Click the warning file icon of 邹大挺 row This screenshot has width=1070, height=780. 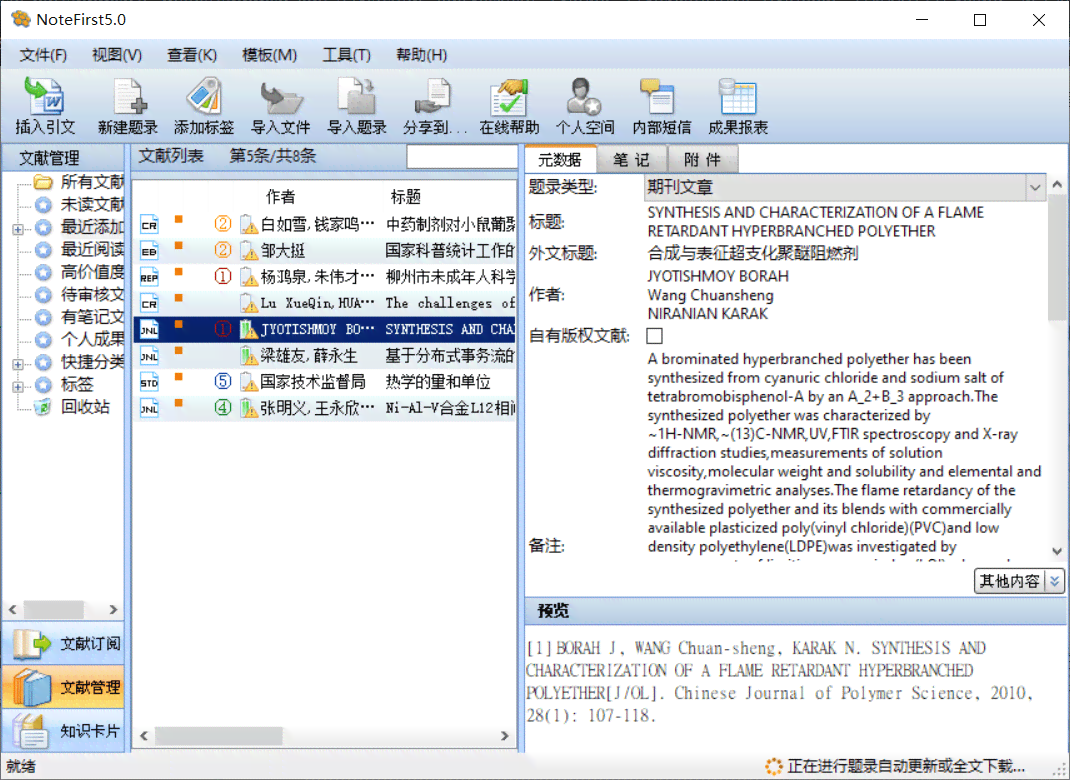(x=248, y=250)
